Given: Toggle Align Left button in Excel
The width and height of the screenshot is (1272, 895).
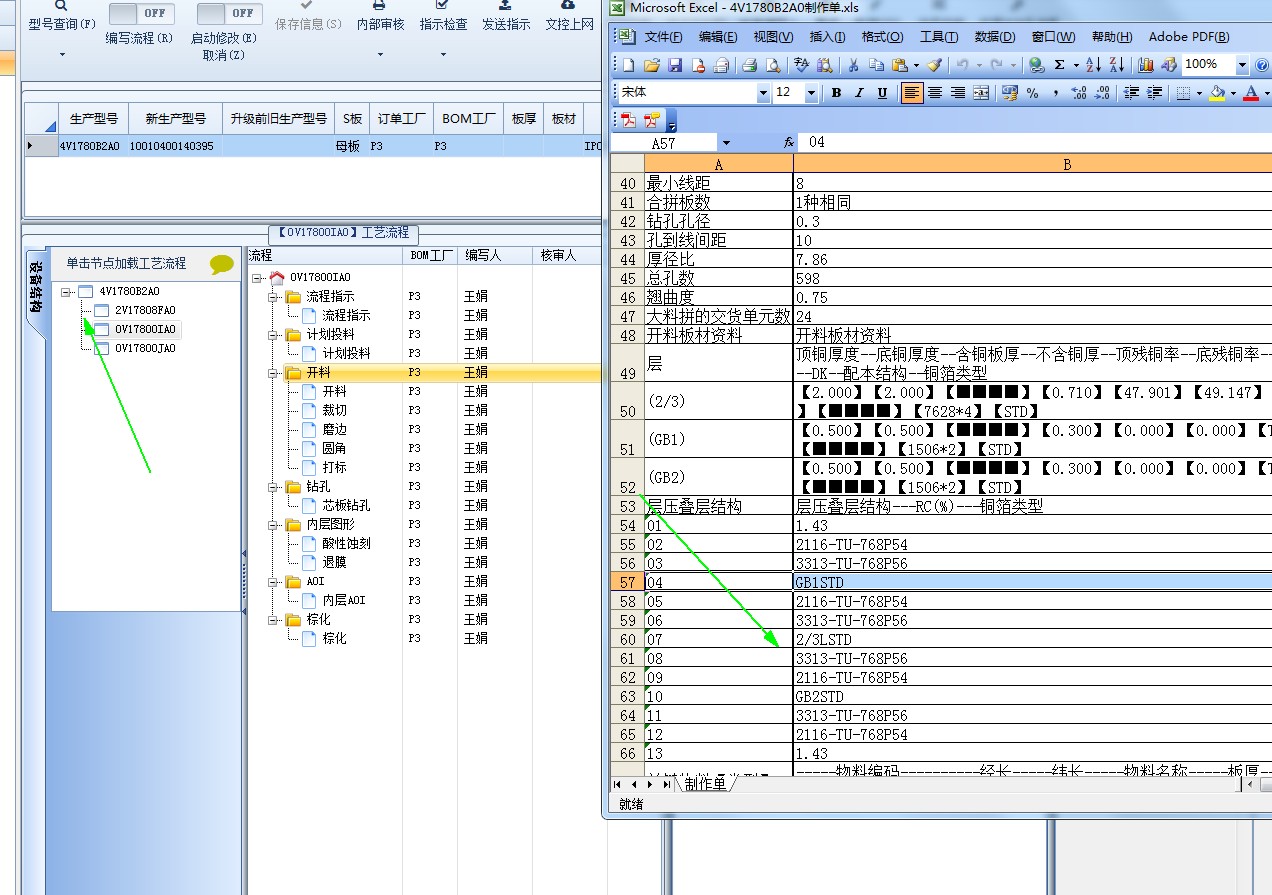Looking at the screenshot, I should pyautogui.click(x=912, y=93).
